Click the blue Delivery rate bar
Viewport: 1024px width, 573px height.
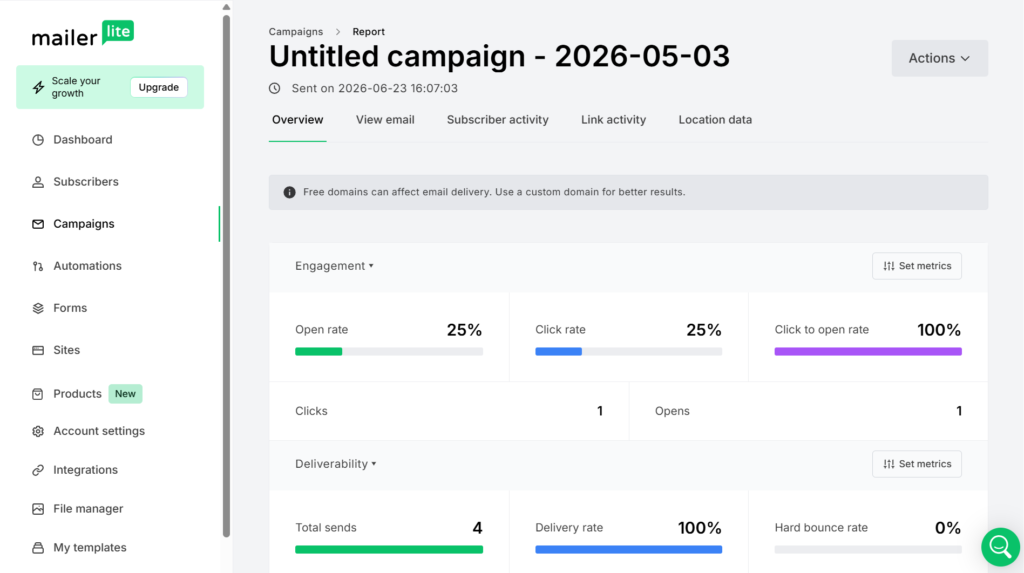[x=629, y=549]
